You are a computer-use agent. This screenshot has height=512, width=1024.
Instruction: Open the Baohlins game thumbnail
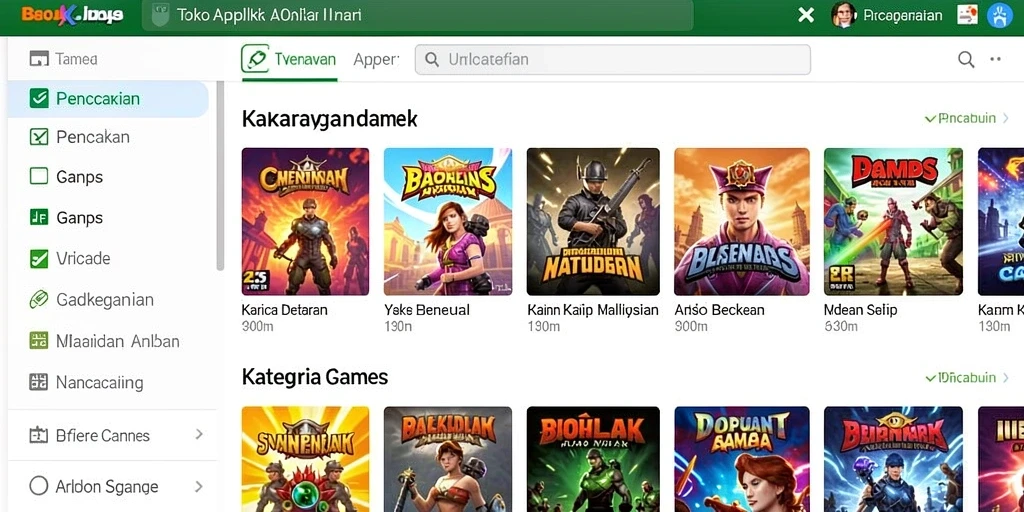click(x=448, y=221)
